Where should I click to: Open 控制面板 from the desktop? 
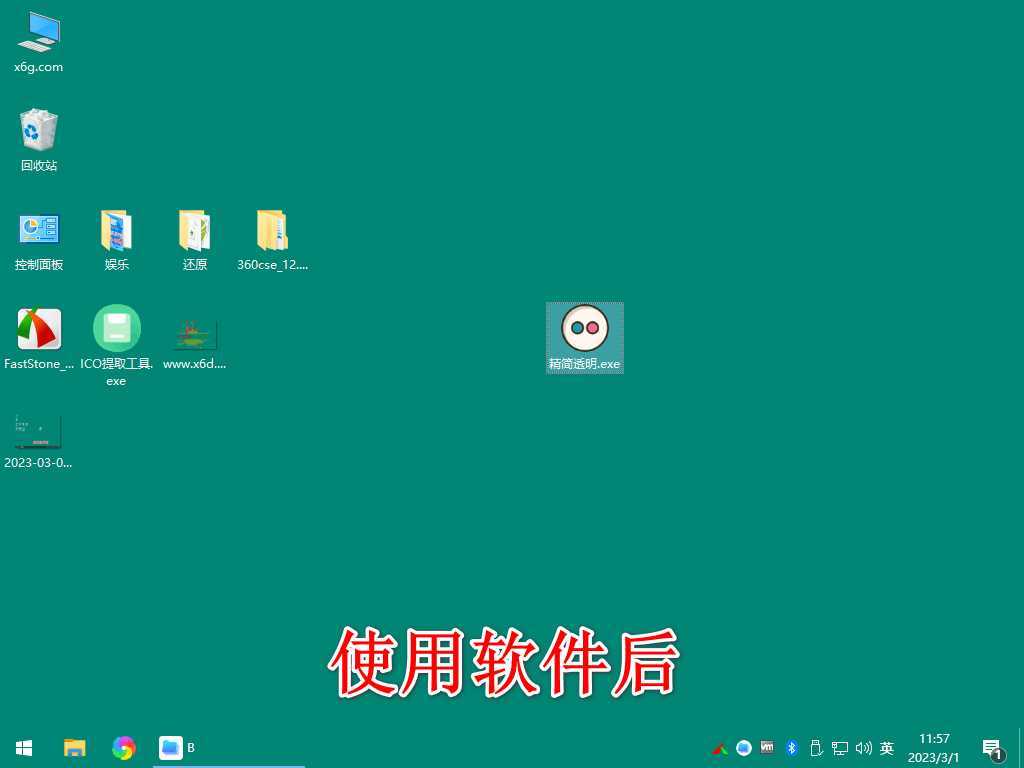tap(38, 230)
